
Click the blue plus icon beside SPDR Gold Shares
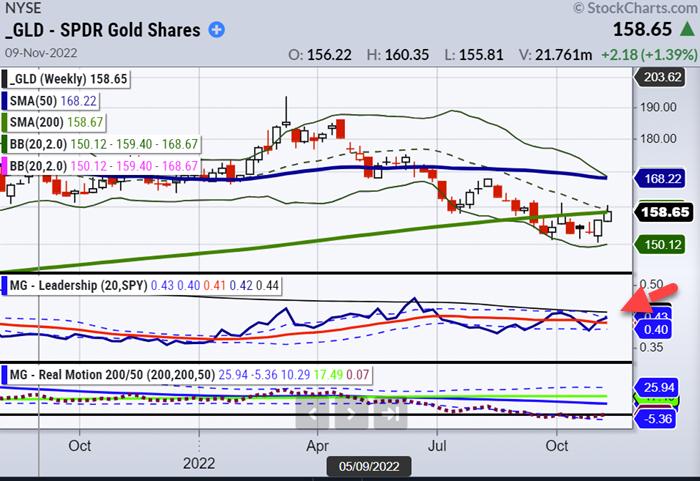tap(216, 30)
